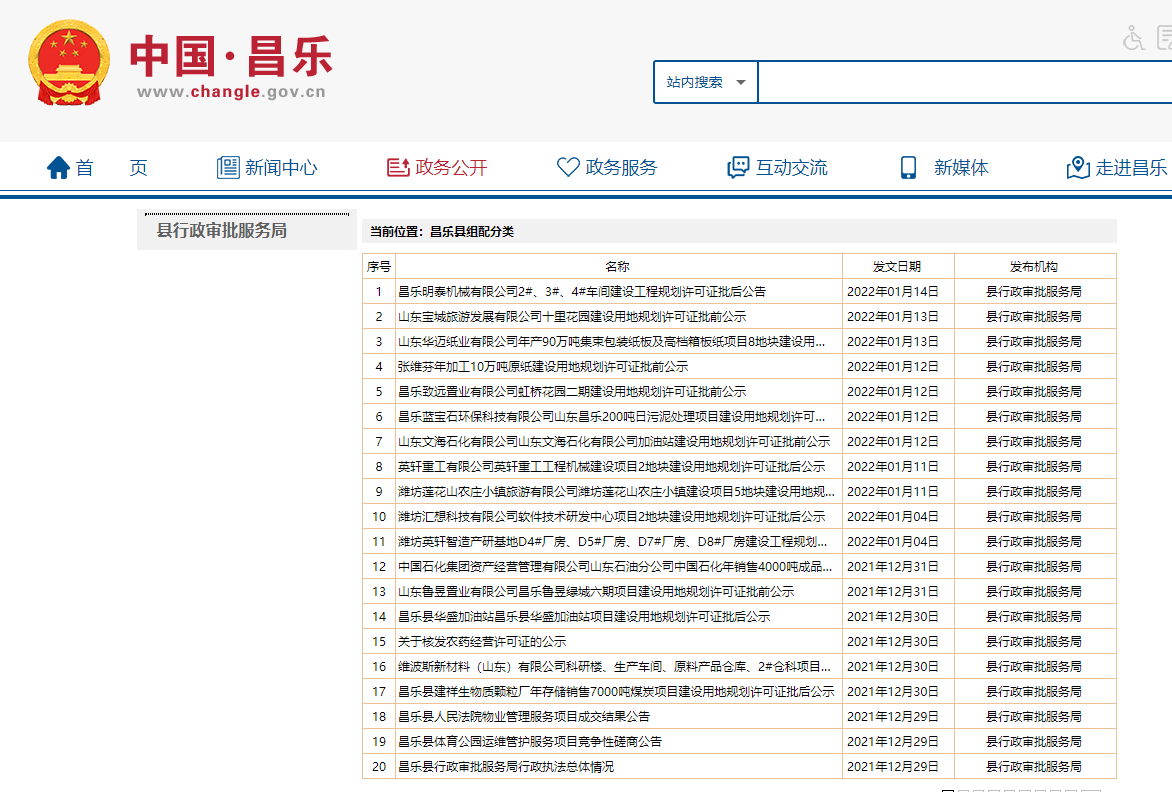
Task: Open 昌乐明泰机械有限公司 notice in row 1
Action: pyautogui.click(x=582, y=292)
